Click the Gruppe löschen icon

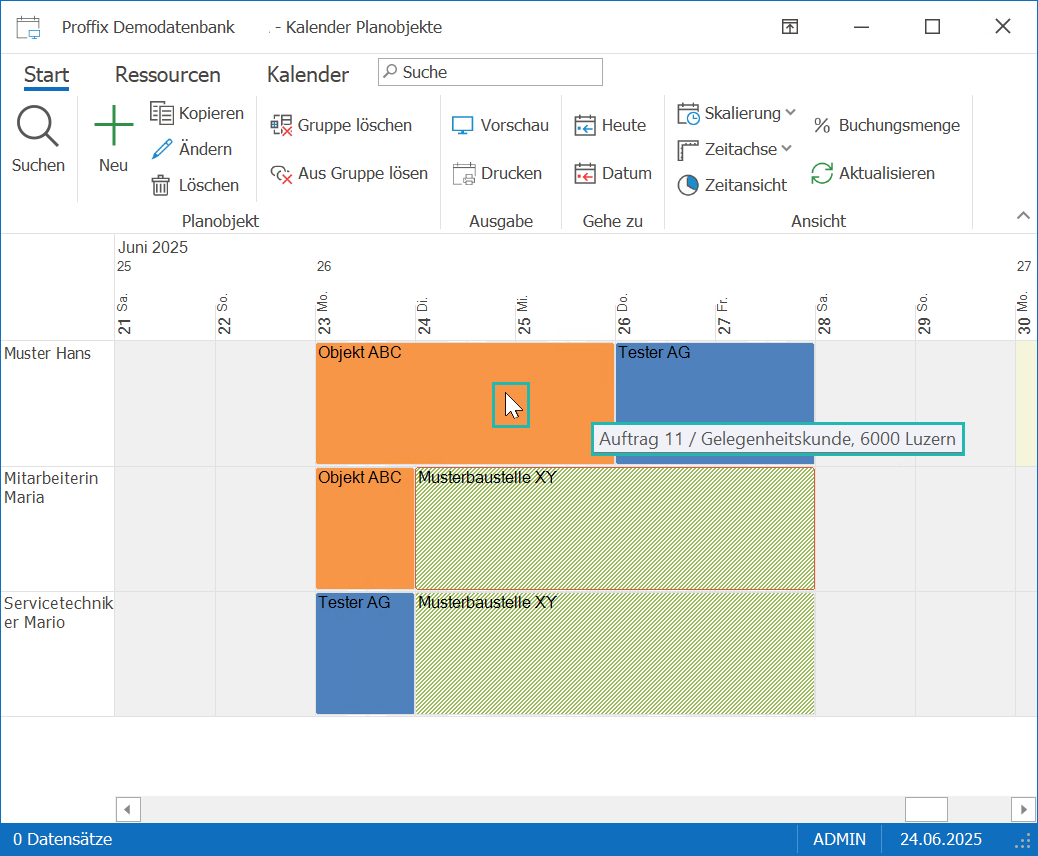click(281, 125)
